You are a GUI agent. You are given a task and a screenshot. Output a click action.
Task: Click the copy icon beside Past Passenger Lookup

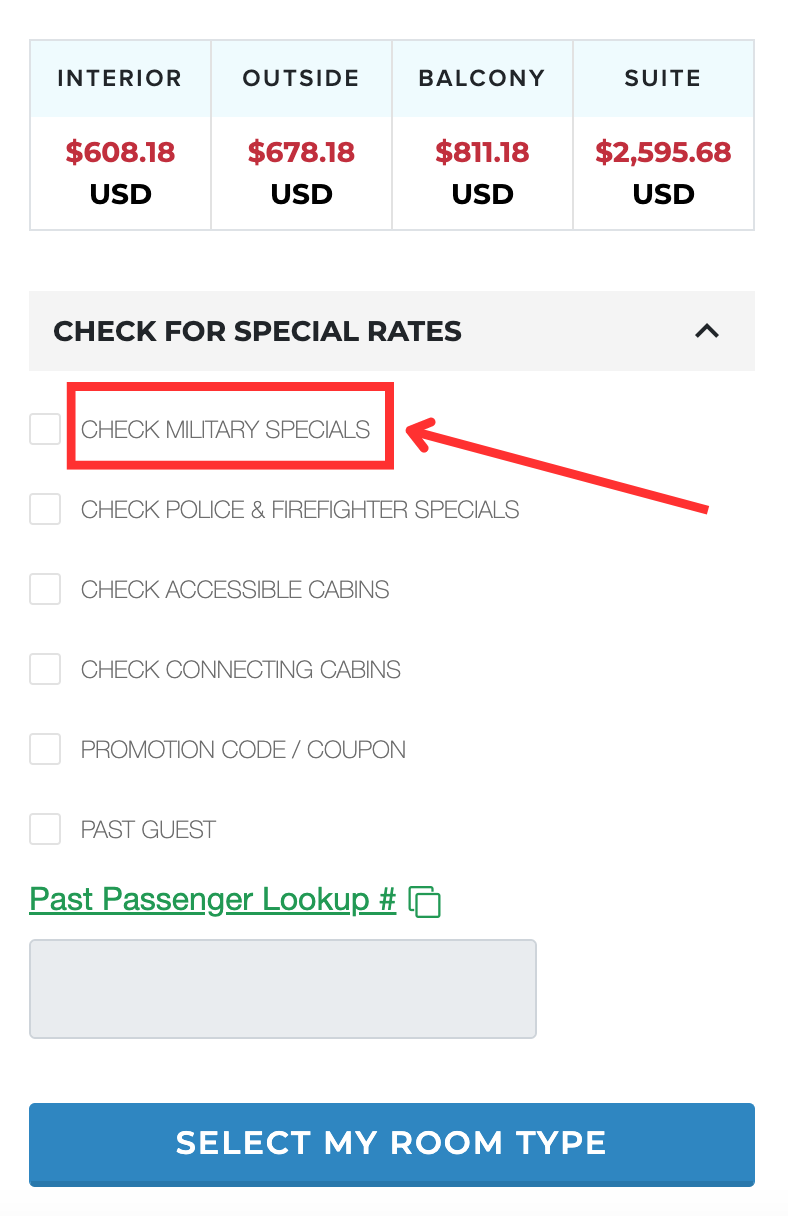coord(425,902)
